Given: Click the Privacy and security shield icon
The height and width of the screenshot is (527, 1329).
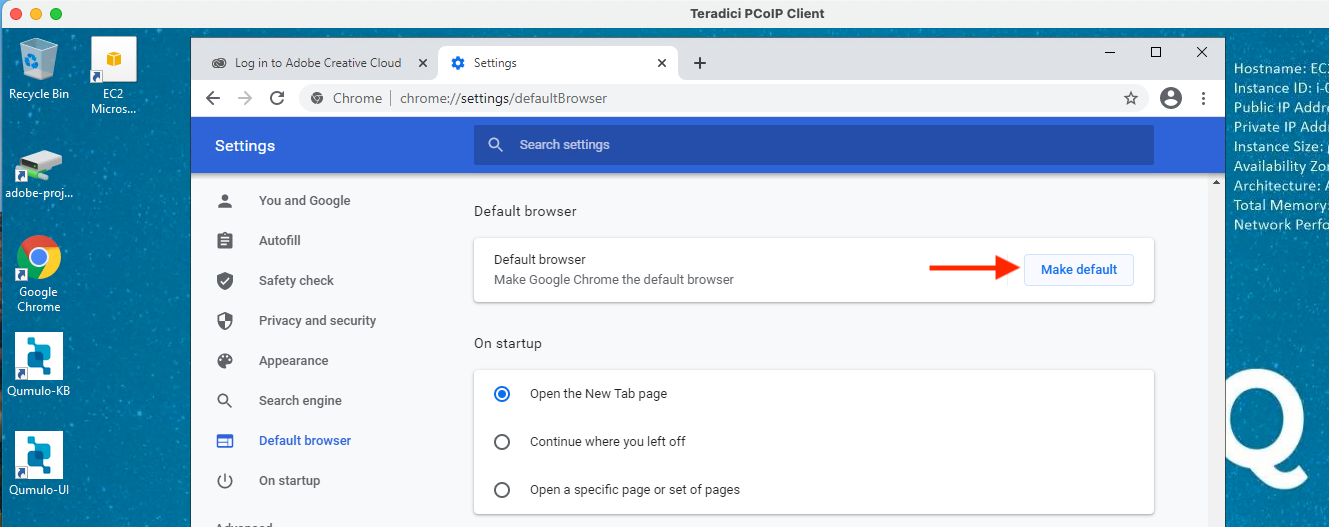Looking at the screenshot, I should 225,321.
